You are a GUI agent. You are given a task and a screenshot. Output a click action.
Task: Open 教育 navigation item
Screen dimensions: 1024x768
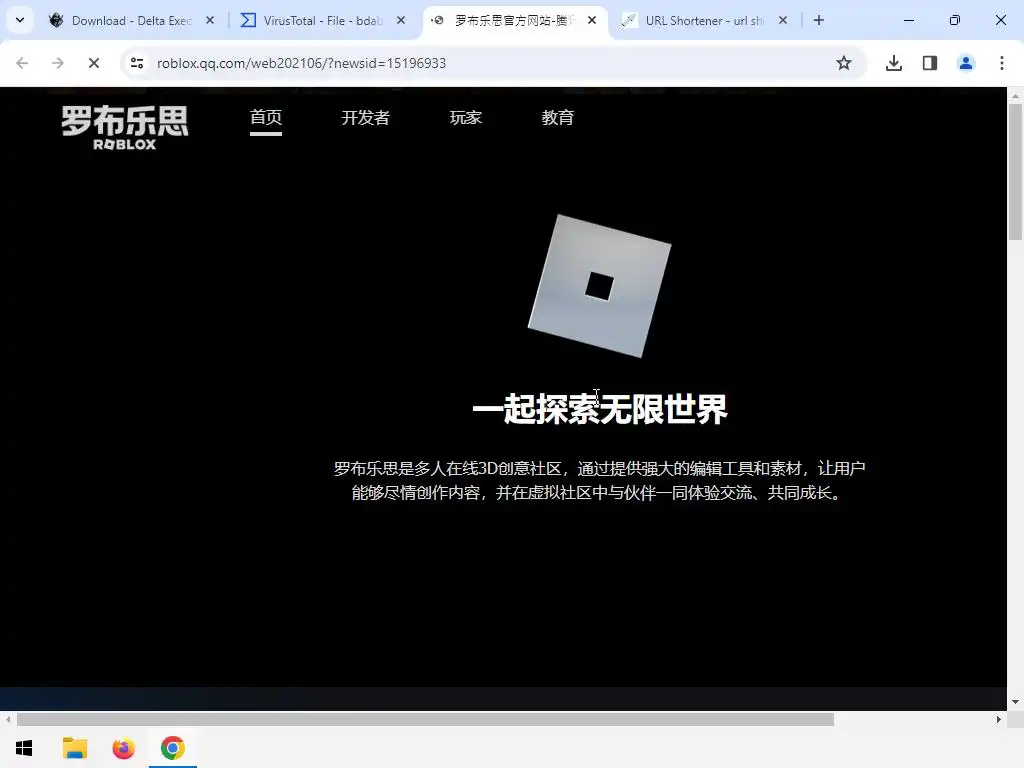(558, 118)
